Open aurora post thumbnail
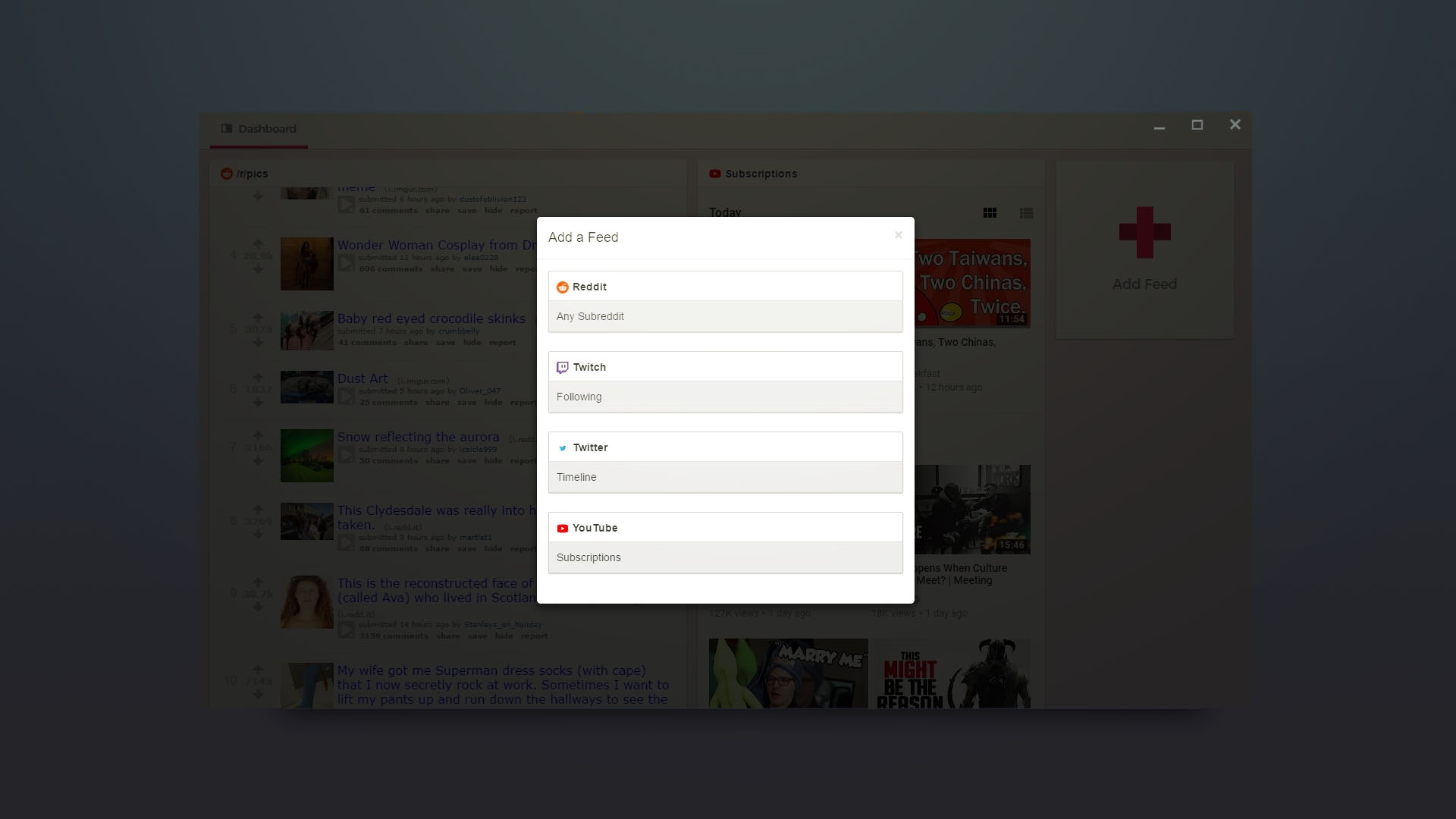This screenshot has height=819, width=1456. 307,456
